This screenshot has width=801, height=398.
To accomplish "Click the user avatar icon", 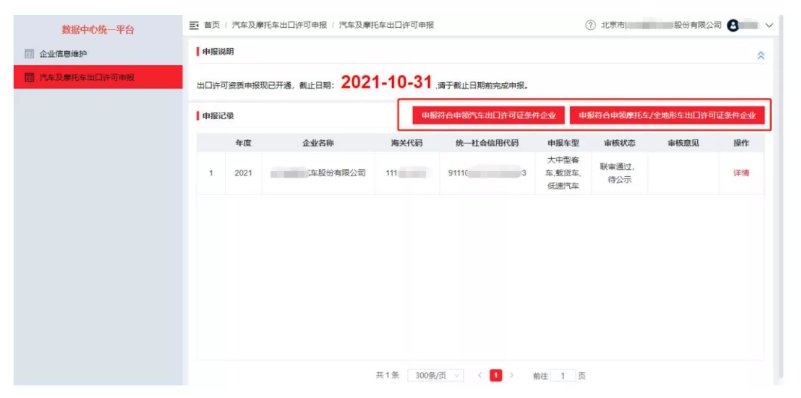I will click(x=733, y=25).
